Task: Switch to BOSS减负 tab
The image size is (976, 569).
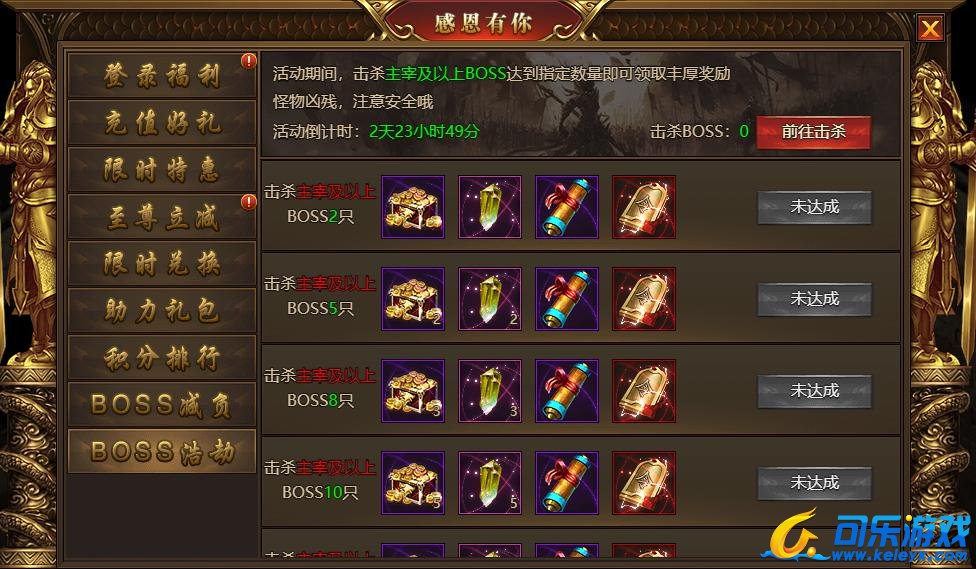Action: pos(162,405)
